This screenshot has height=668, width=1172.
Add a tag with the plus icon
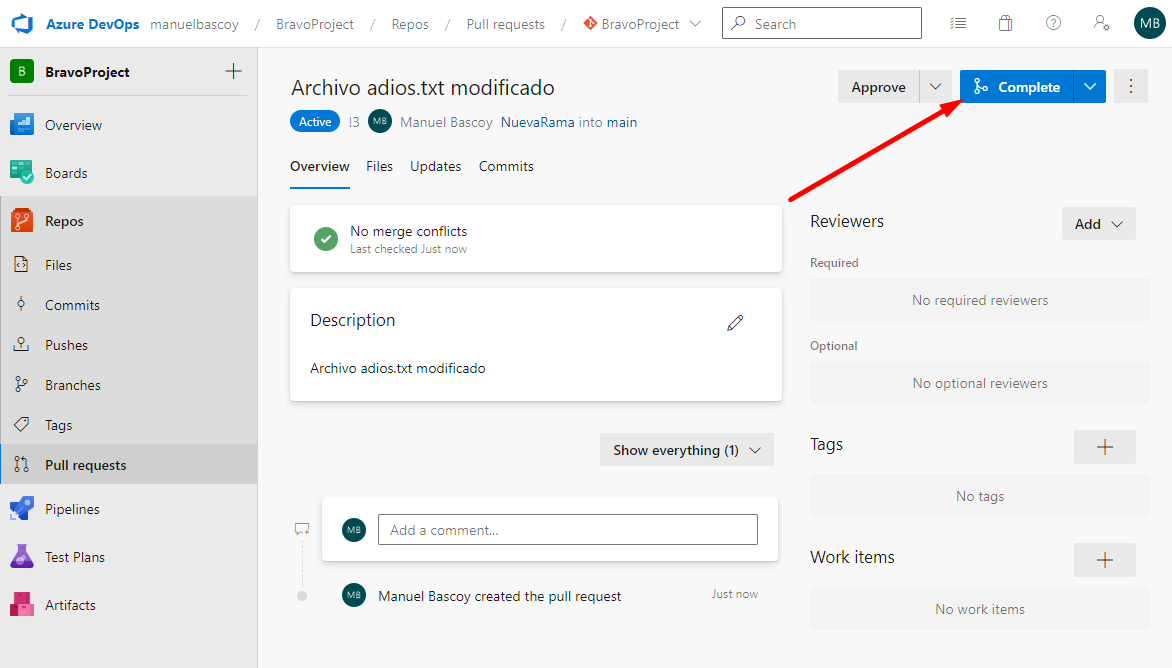tap(1104, 447)
